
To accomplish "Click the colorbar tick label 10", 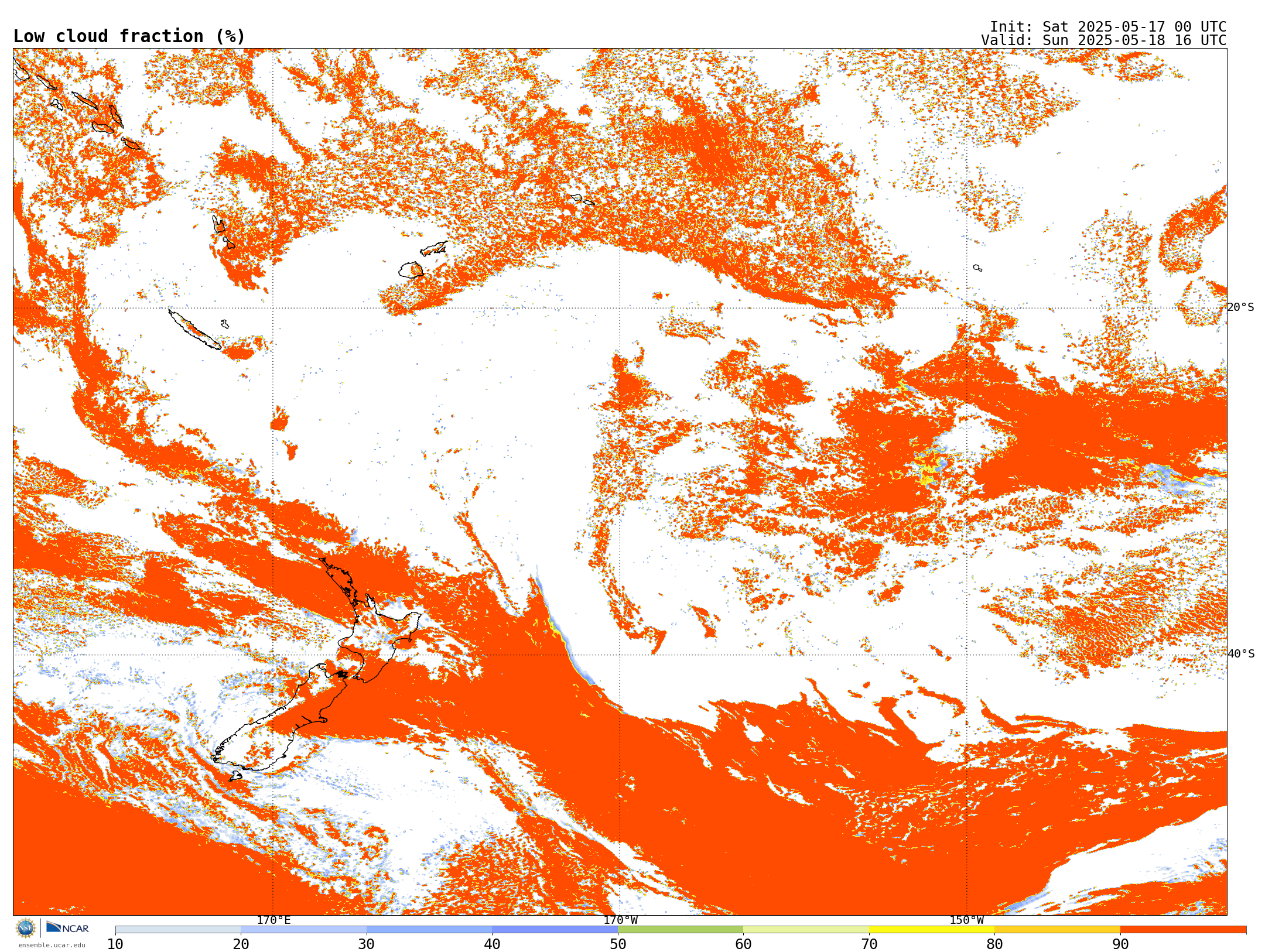I will tap(115, 944).
